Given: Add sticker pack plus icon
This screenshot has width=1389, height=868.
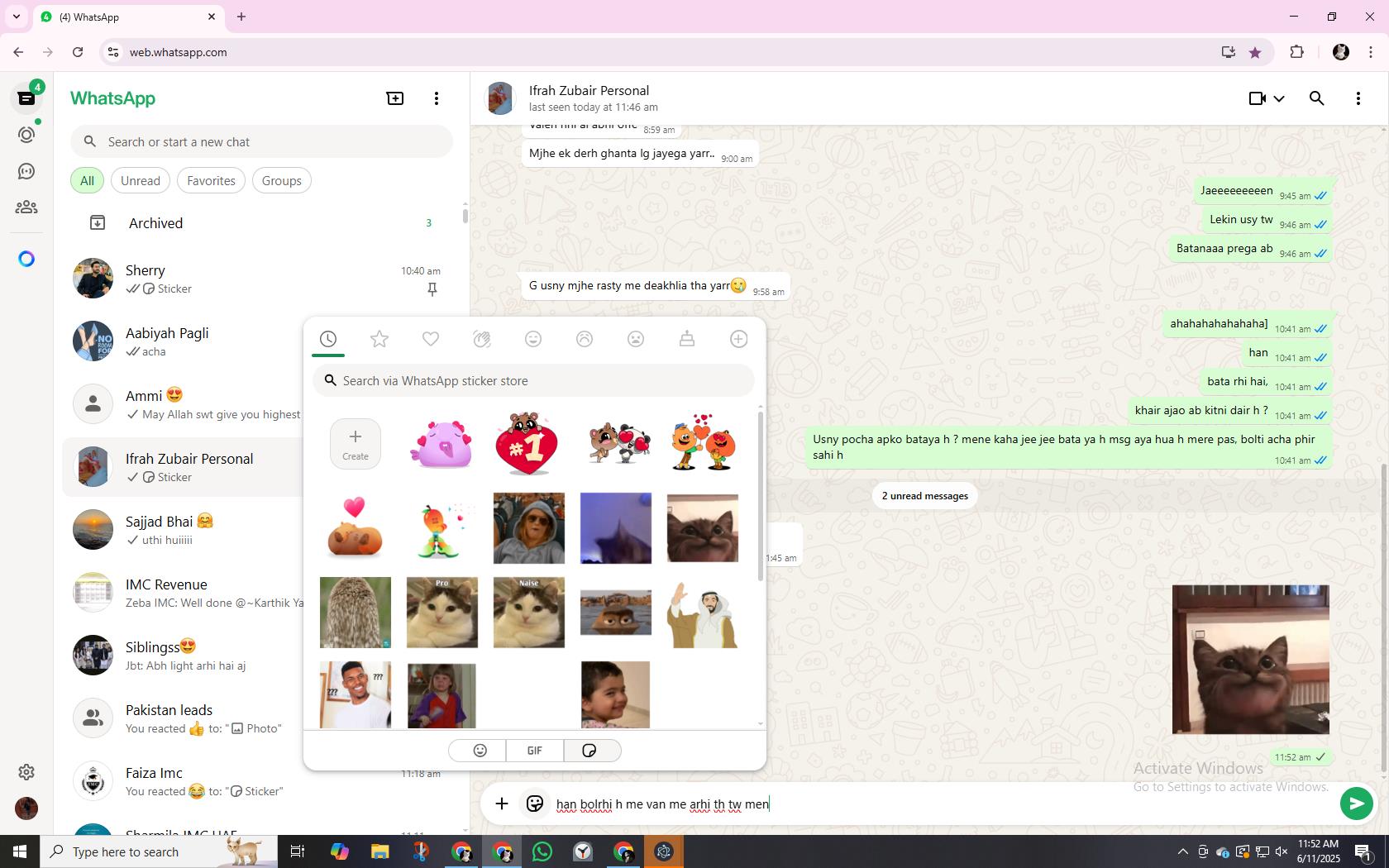Looking at the screenshot, I should 739,339.
